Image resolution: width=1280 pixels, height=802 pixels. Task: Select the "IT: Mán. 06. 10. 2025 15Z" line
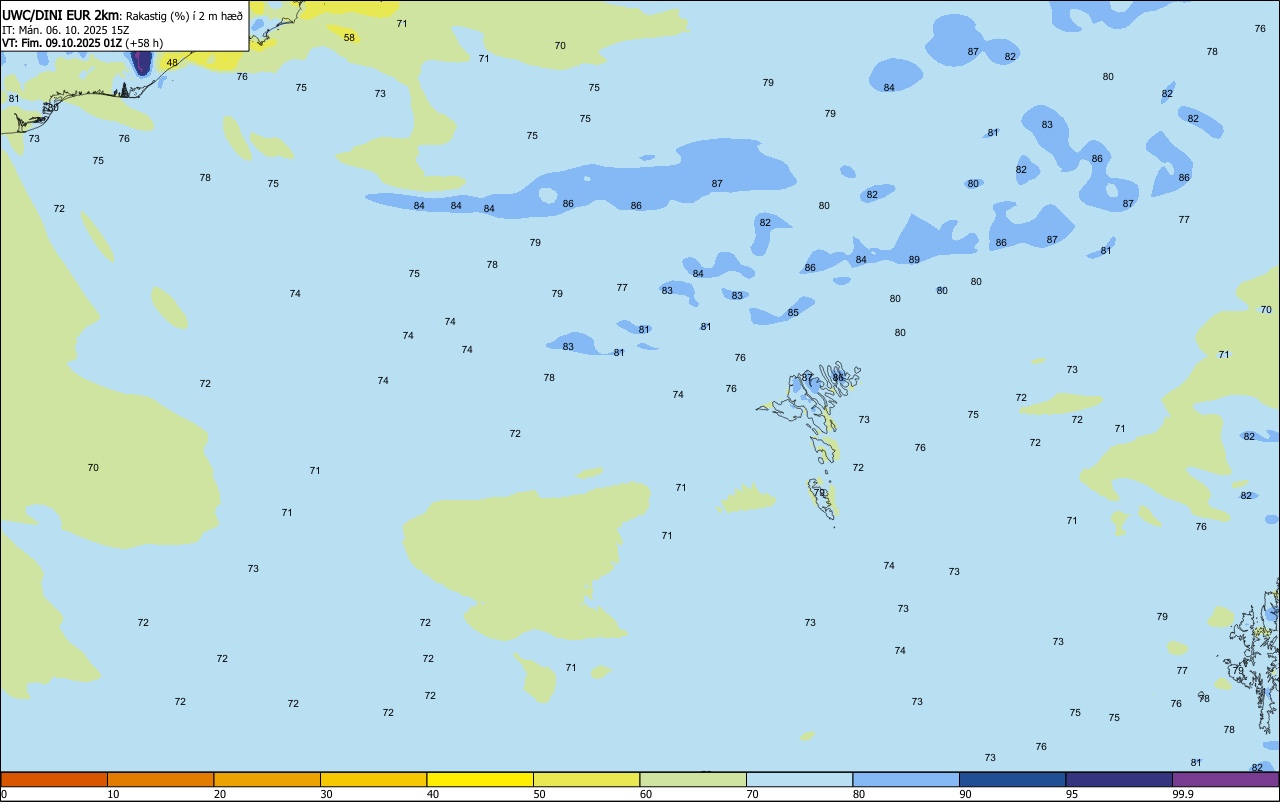65,29
